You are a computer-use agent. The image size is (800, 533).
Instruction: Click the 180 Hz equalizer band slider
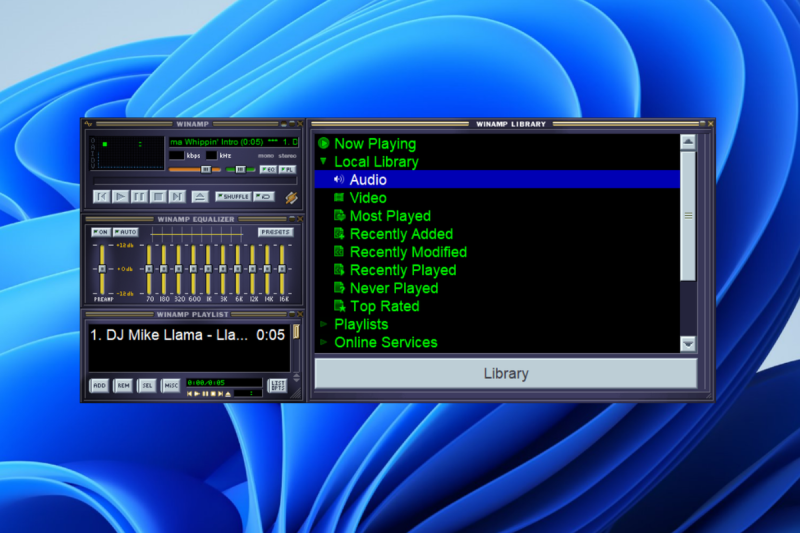point(164,269)
